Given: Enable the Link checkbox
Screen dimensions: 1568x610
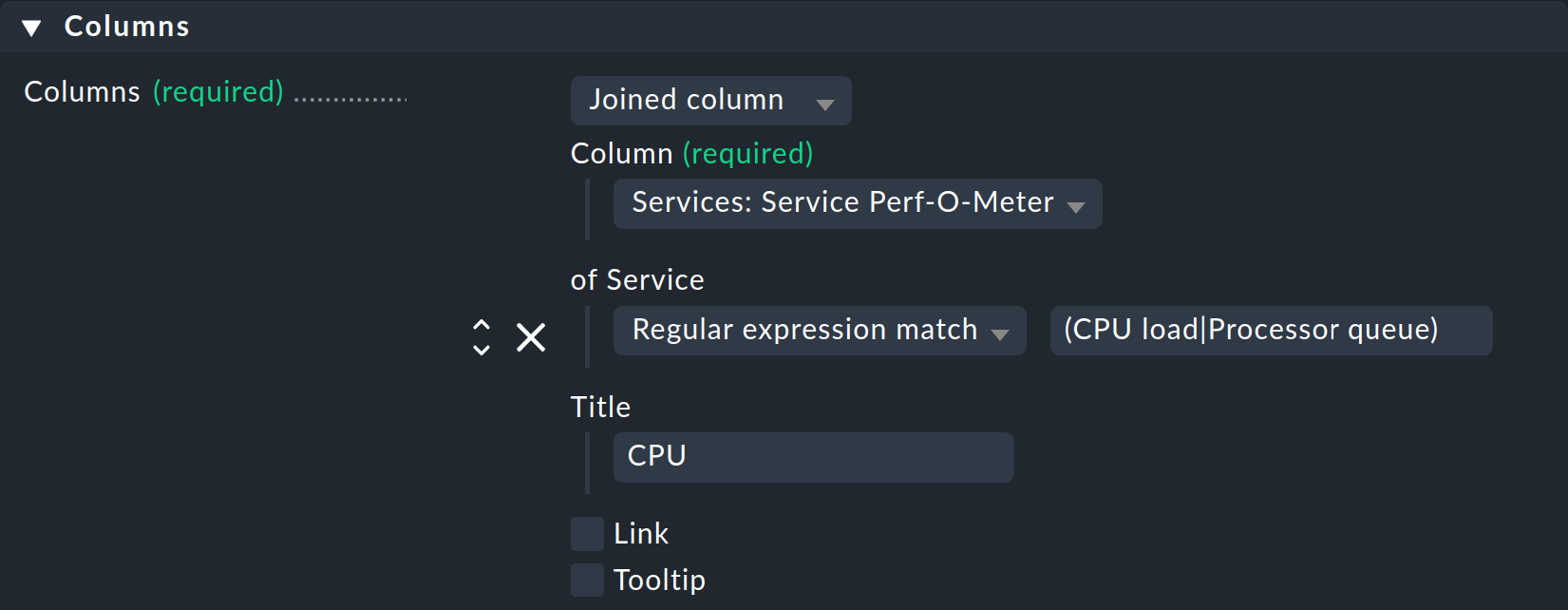Looking at the screenshot, I should click(587, 534).
